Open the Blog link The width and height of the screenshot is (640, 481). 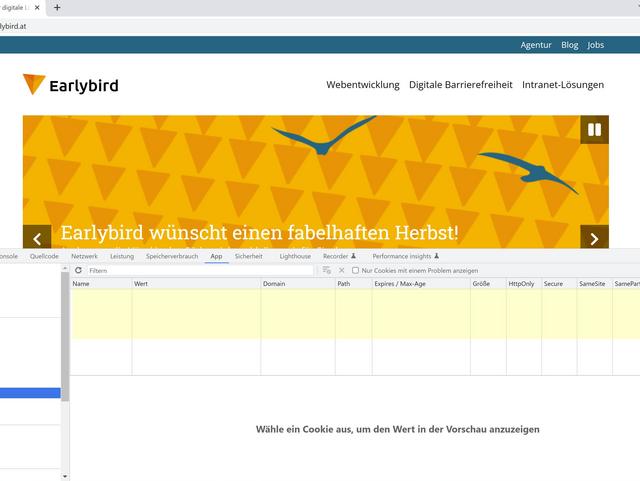569,45
